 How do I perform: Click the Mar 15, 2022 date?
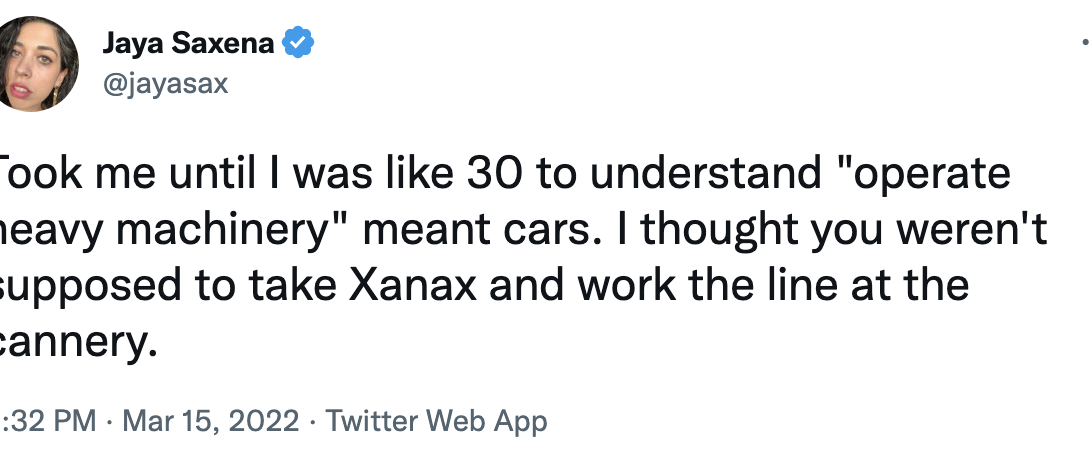click(x=209, y=420)
